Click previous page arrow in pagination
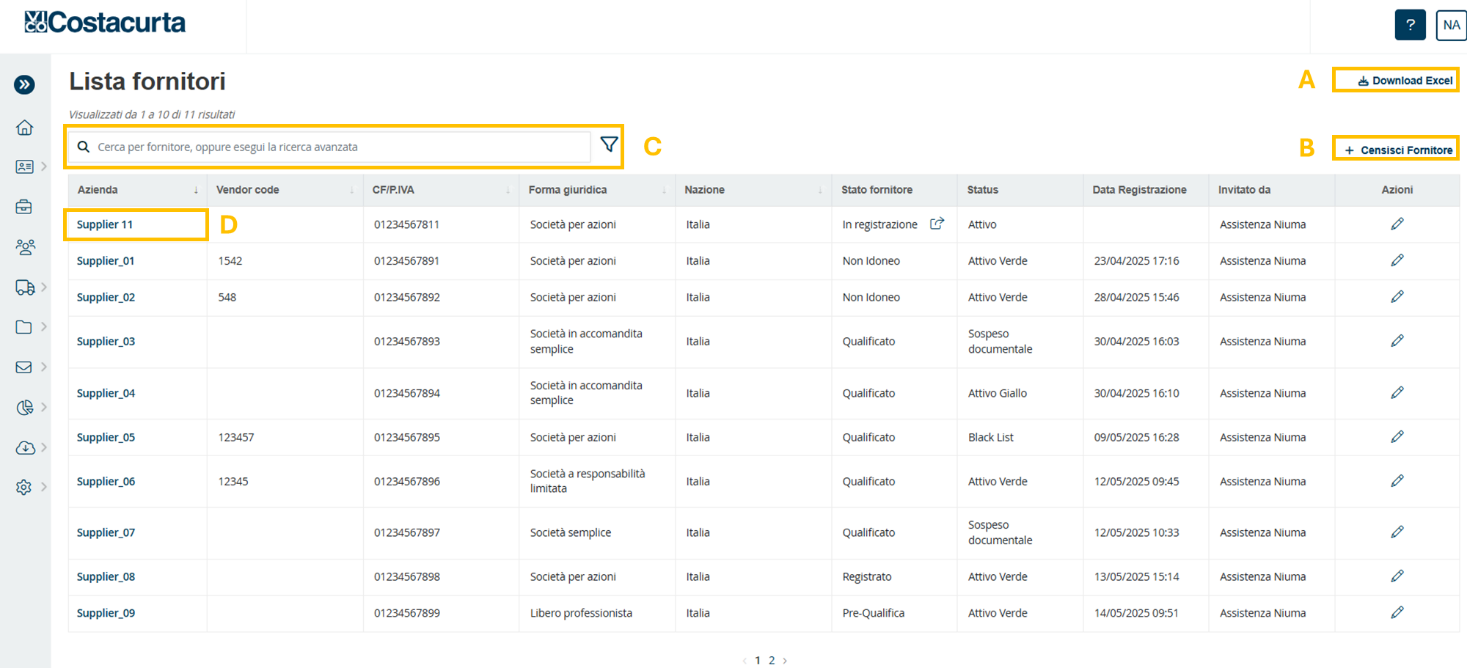 pyautogui.click(x=744, y=660)
